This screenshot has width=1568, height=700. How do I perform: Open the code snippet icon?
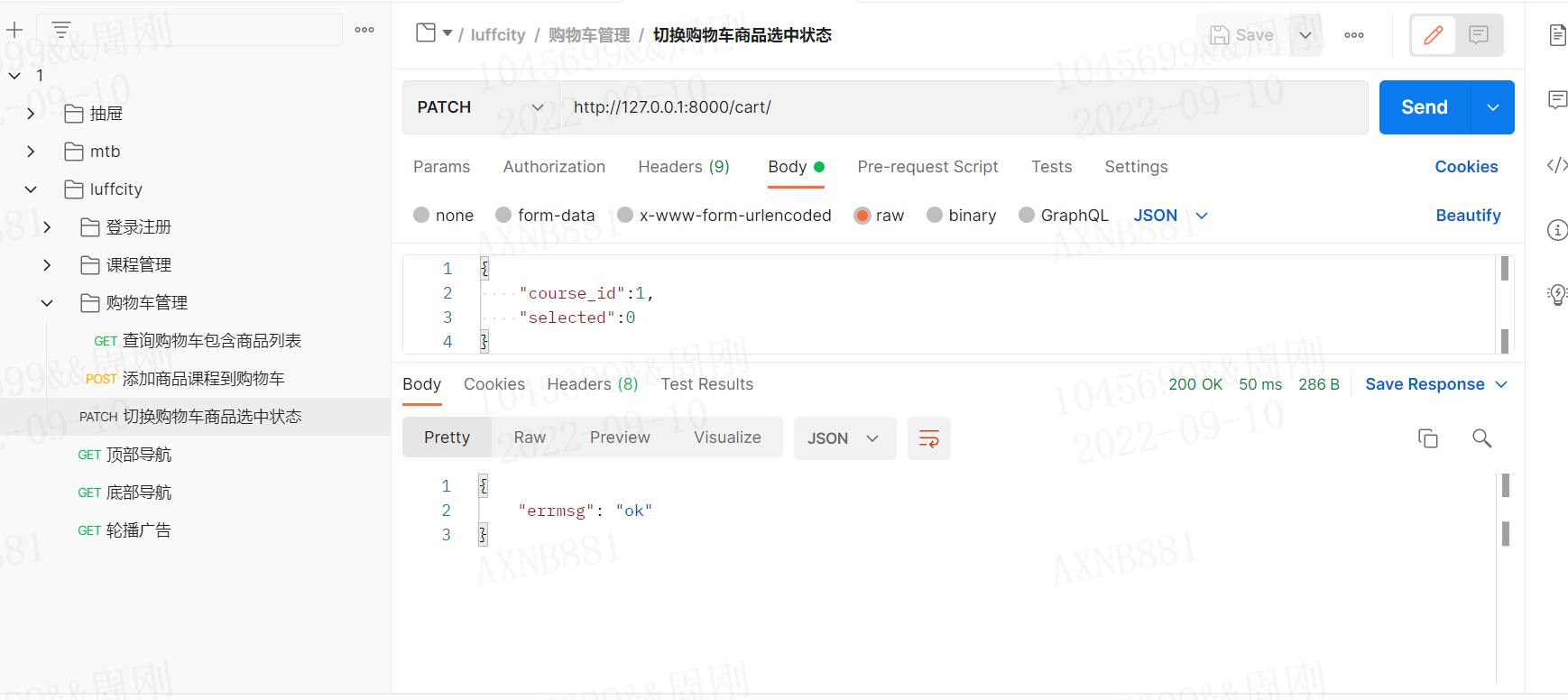pos(1557,165)
